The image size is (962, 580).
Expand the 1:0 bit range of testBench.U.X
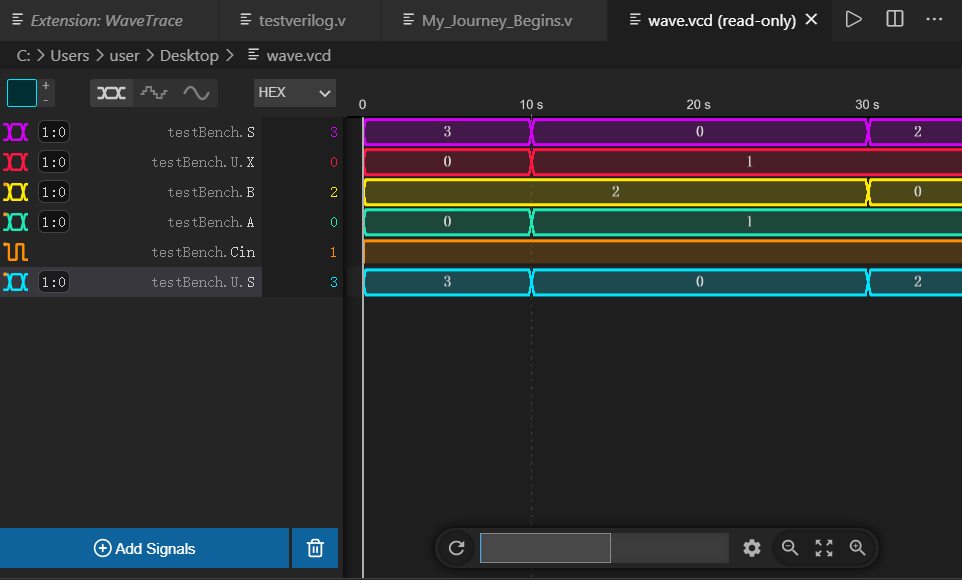tap(54, 162)
